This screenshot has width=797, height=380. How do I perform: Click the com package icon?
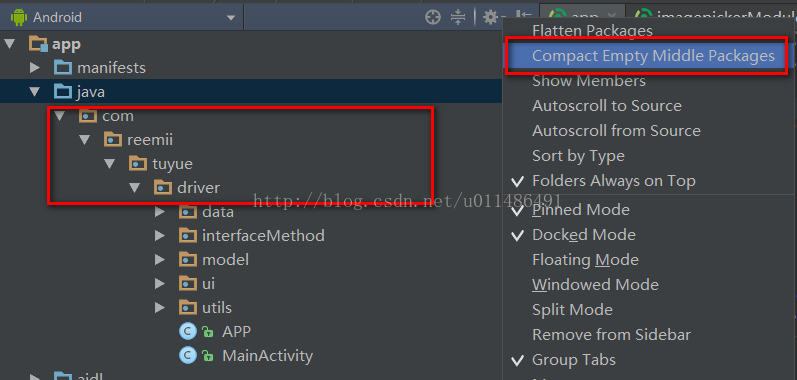(x=88, y=116)
